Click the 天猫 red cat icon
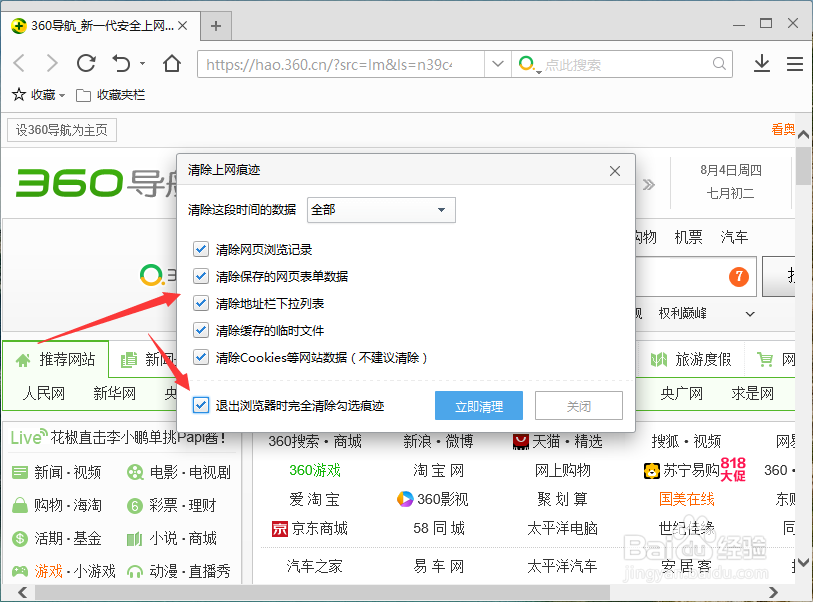Image resolution: width=813 pixels, height=602 pixels. [521, 442]
